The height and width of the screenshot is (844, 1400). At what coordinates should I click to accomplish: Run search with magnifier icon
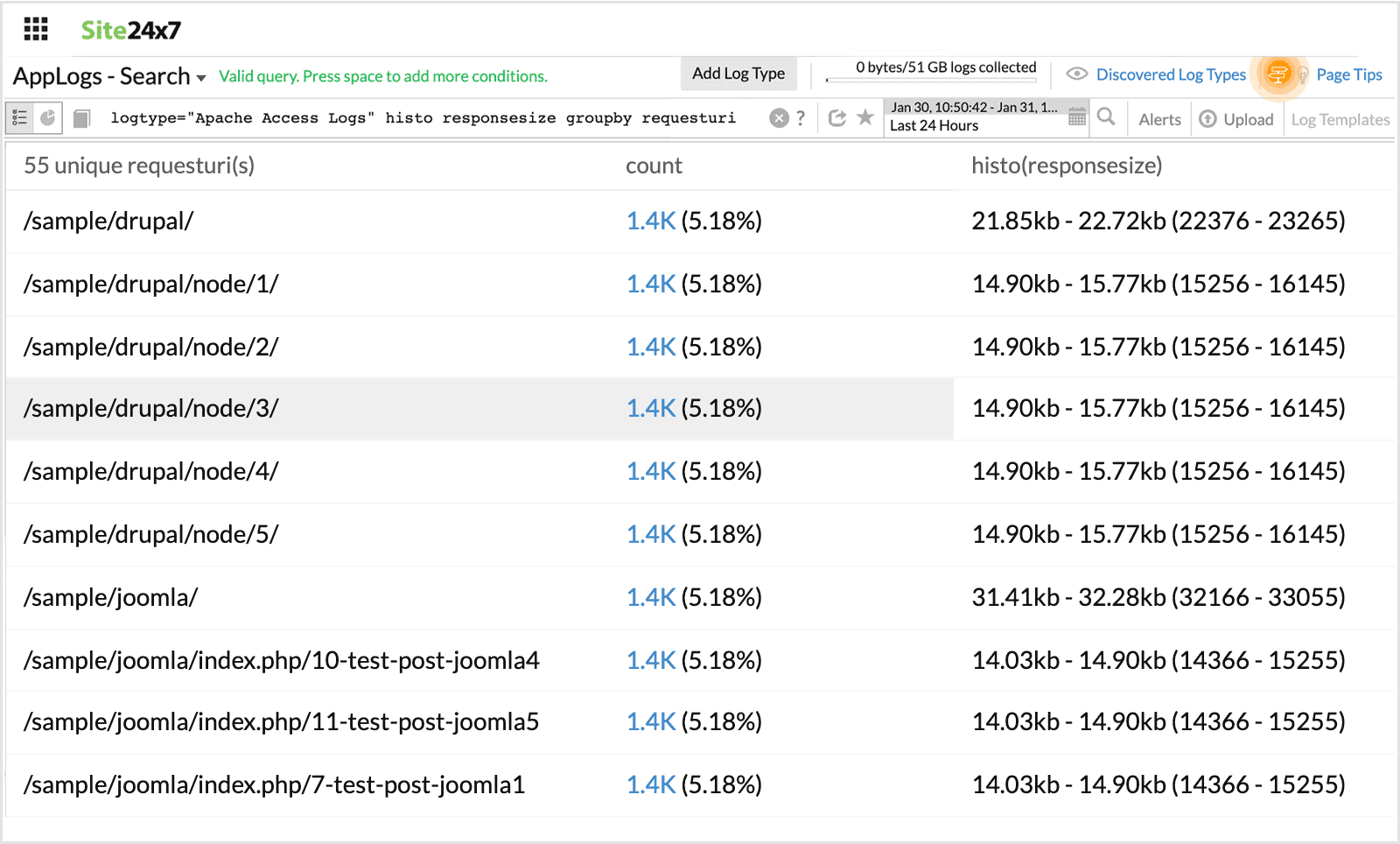pyautogui.click(x=1106, y=117)
